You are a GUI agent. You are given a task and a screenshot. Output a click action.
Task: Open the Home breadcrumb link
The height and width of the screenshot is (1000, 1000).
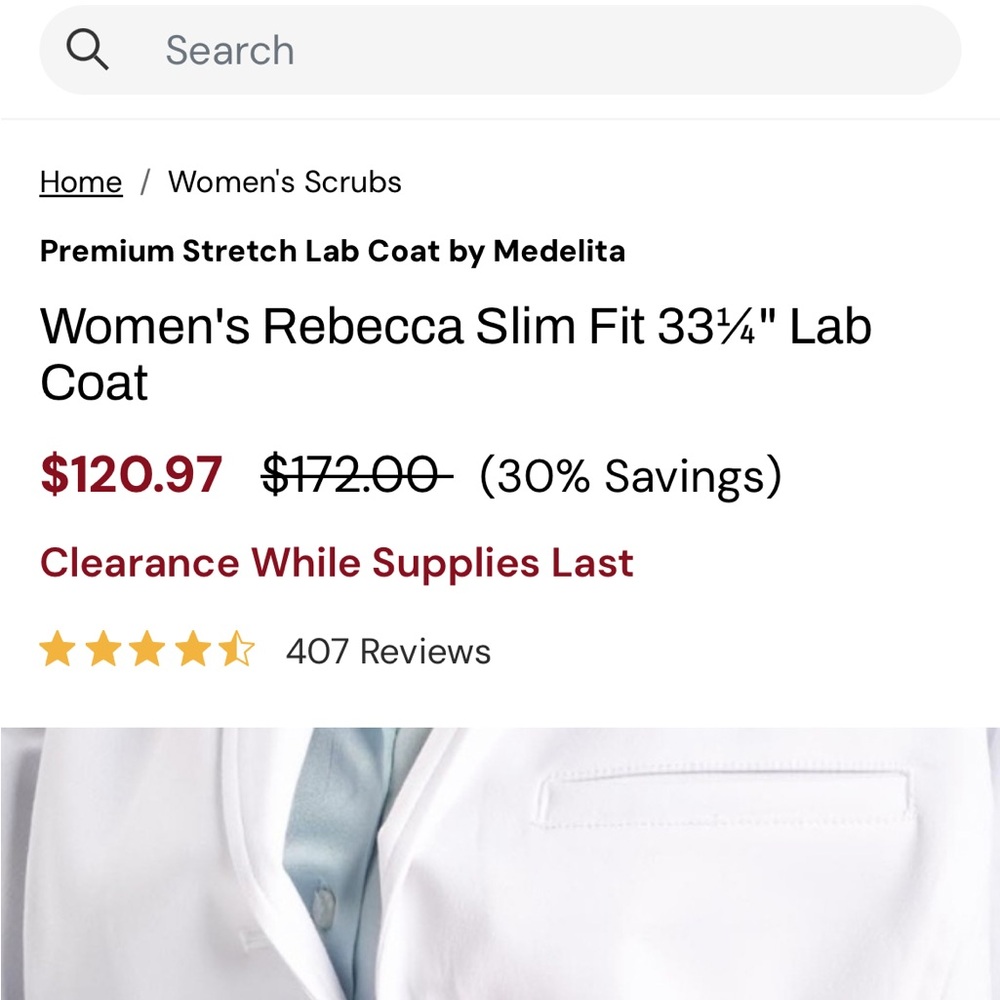[x=80, y=182]
